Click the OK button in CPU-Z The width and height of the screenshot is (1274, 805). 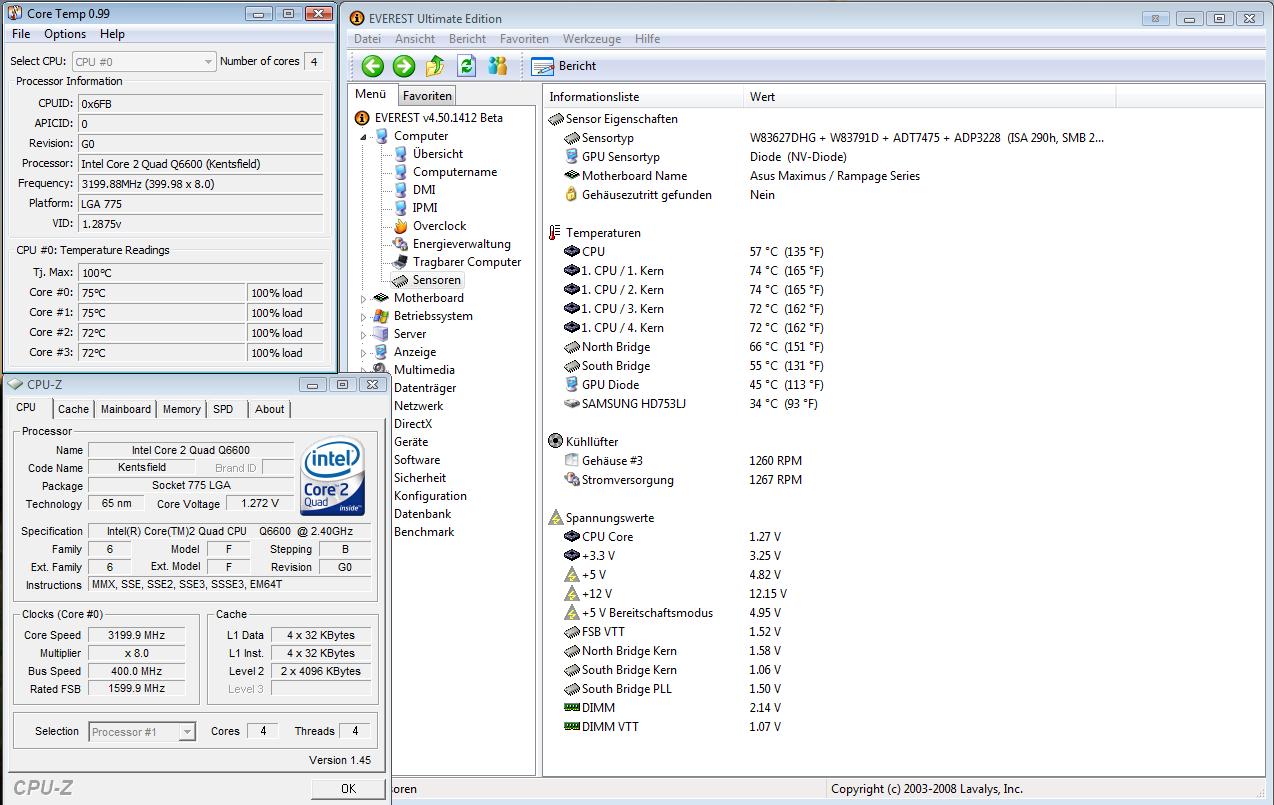[348, 788]
